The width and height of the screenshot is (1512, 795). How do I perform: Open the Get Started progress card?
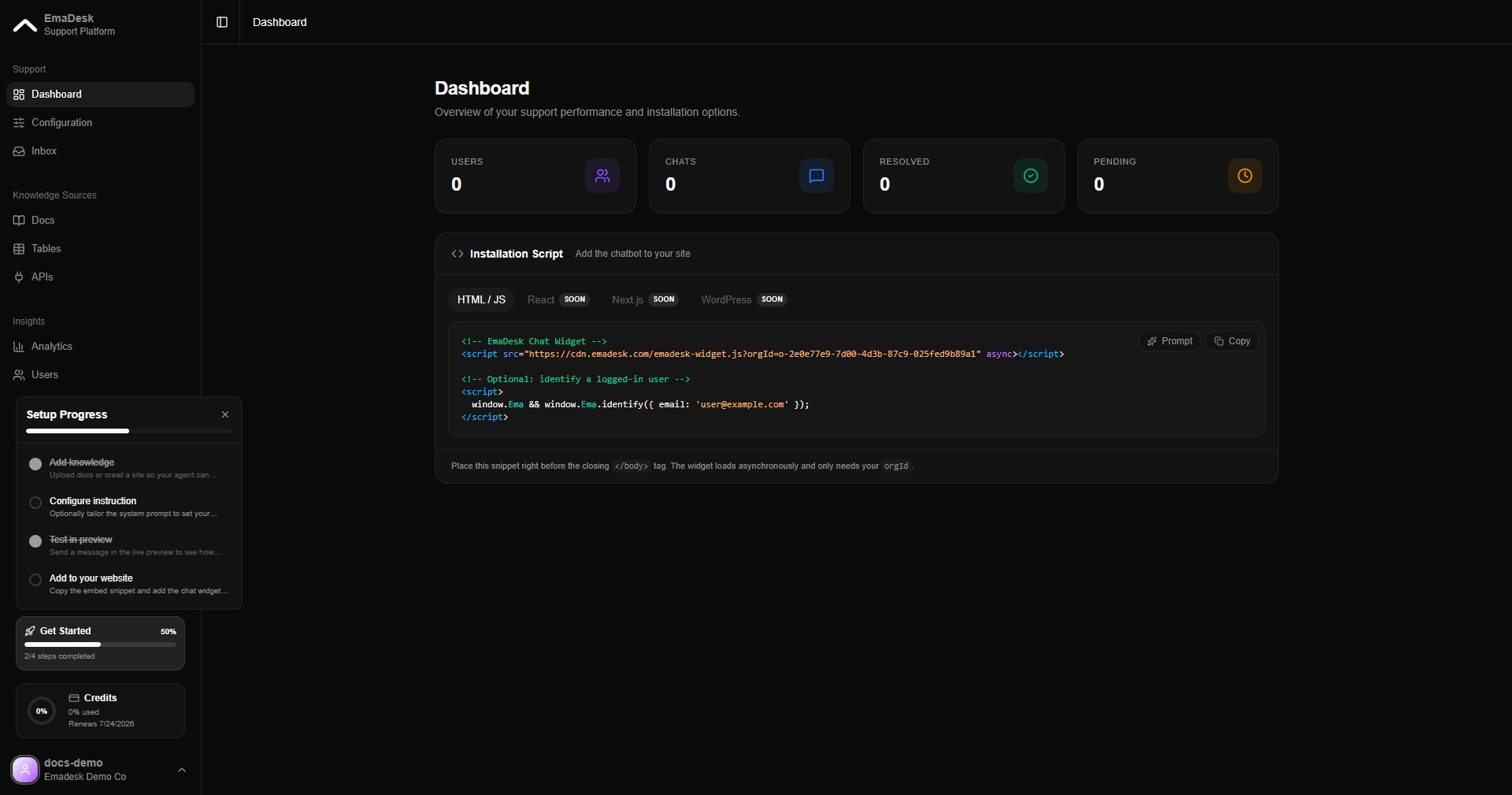[x=100, y=643]
